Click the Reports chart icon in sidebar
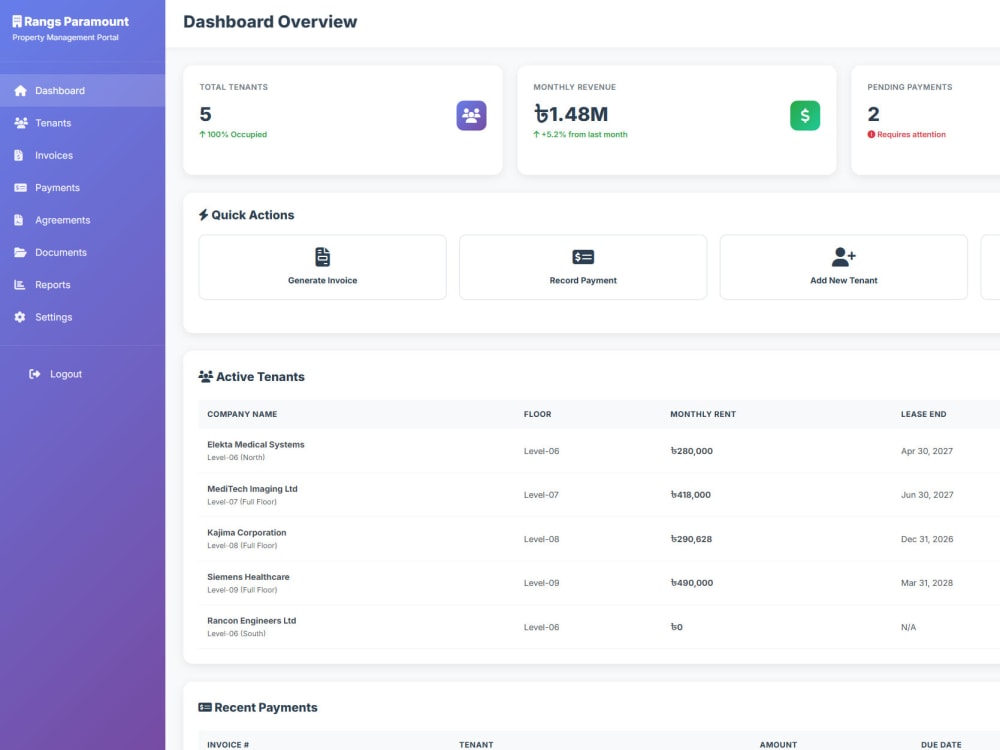1000x750 pixels. [x=20, y=285]
